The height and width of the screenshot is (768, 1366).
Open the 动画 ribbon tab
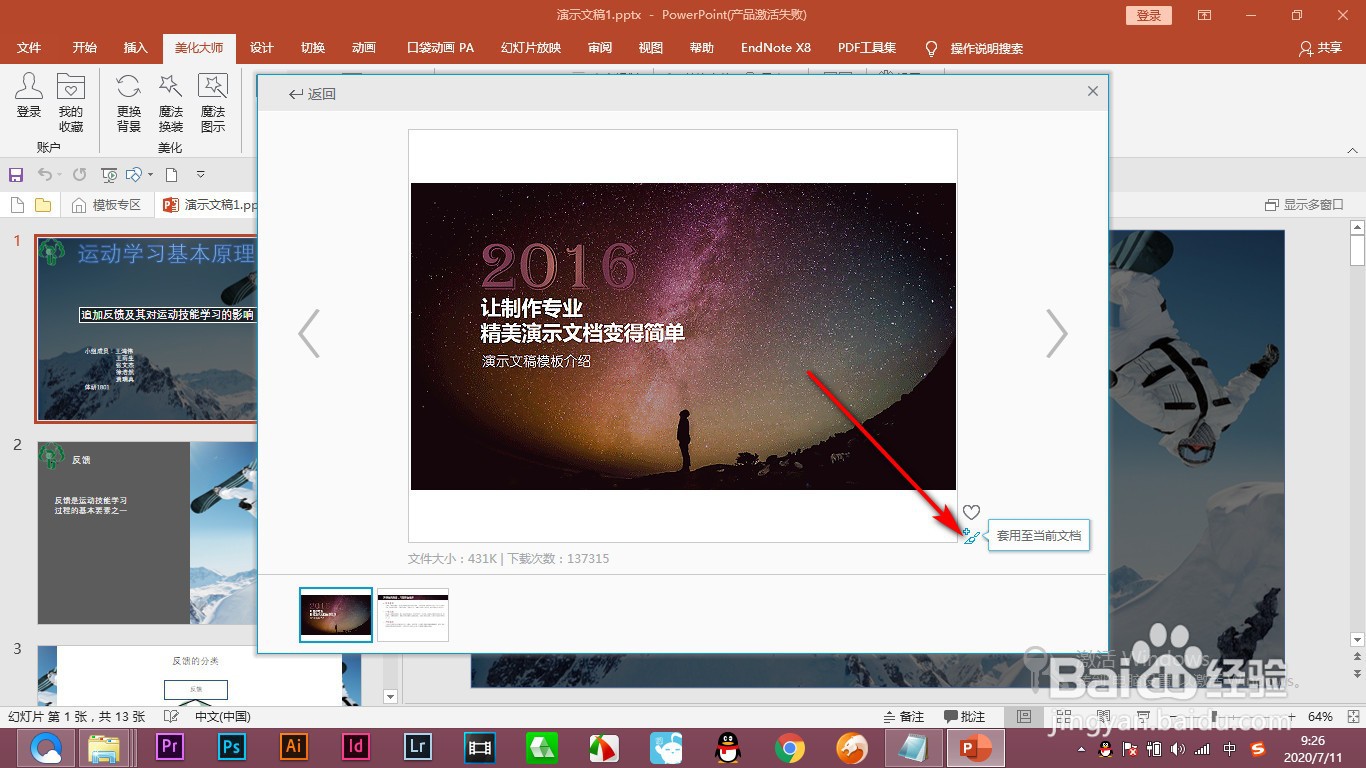[364, 48]
